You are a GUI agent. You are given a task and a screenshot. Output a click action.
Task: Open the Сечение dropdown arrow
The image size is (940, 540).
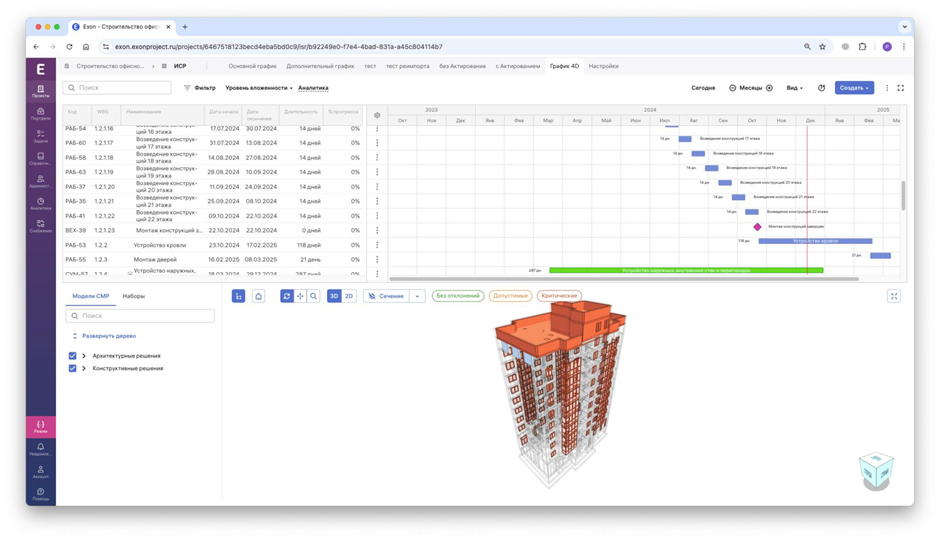tap(417, 296)
